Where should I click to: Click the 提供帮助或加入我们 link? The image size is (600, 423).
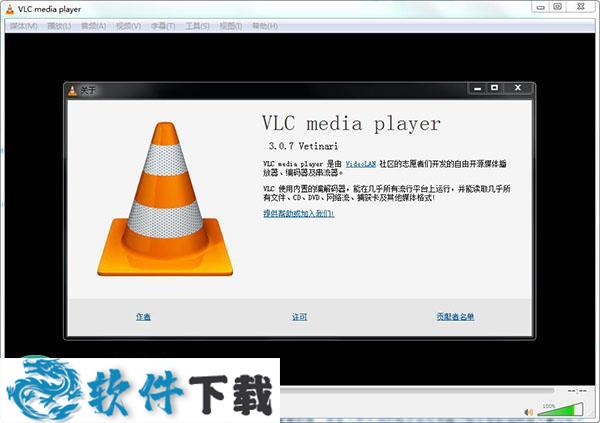click(299, 213)
